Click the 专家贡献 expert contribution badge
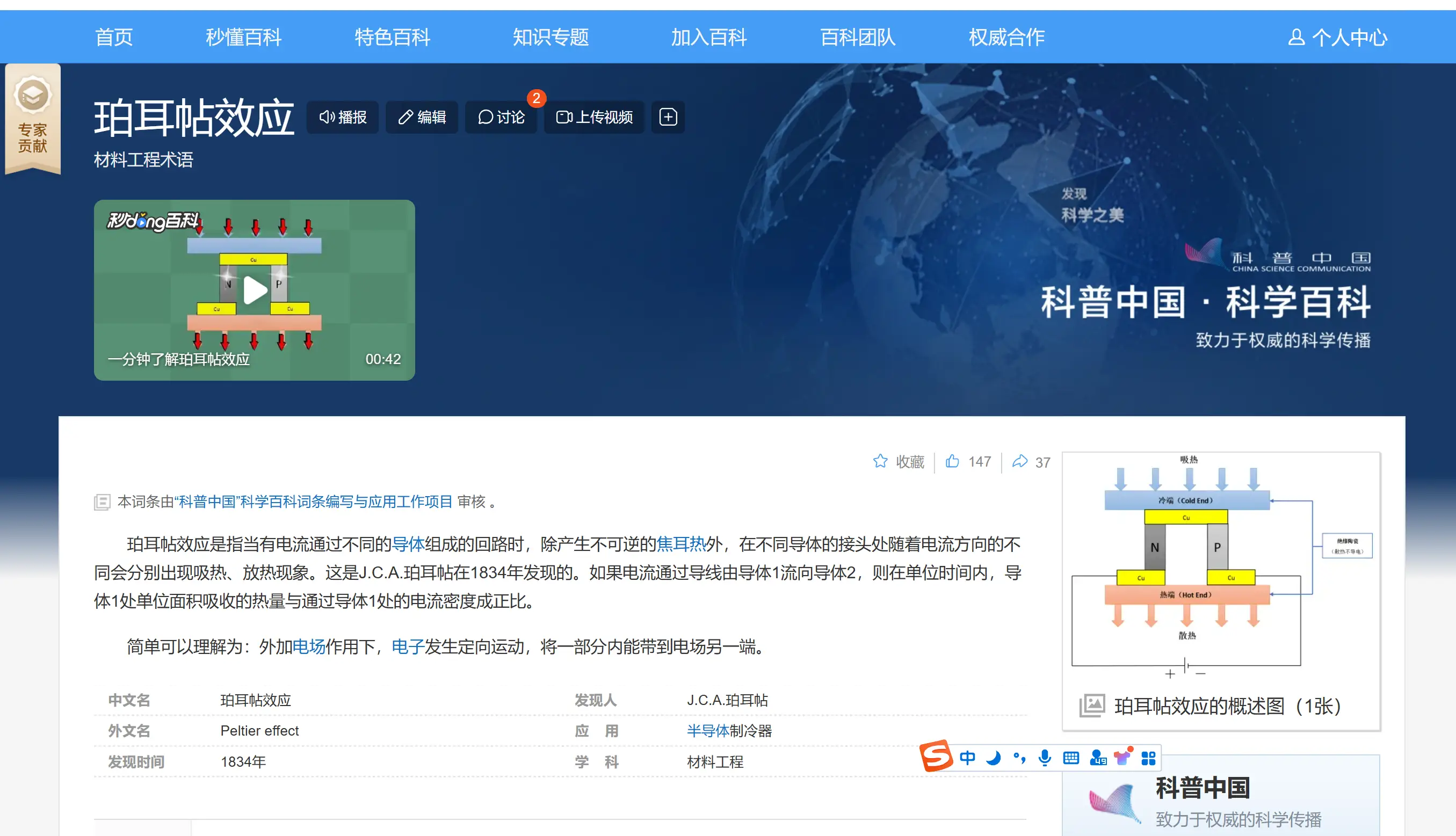1456x836 pixels. coord(33,119)
